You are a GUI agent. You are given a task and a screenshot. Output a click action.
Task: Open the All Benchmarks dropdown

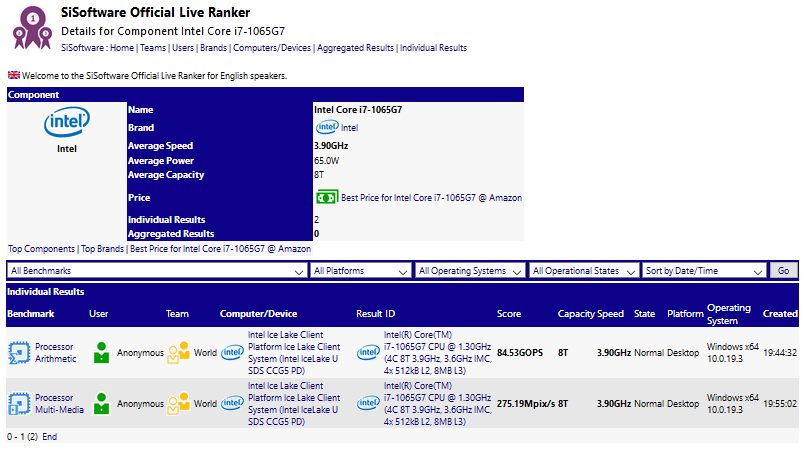pos(157,271)
